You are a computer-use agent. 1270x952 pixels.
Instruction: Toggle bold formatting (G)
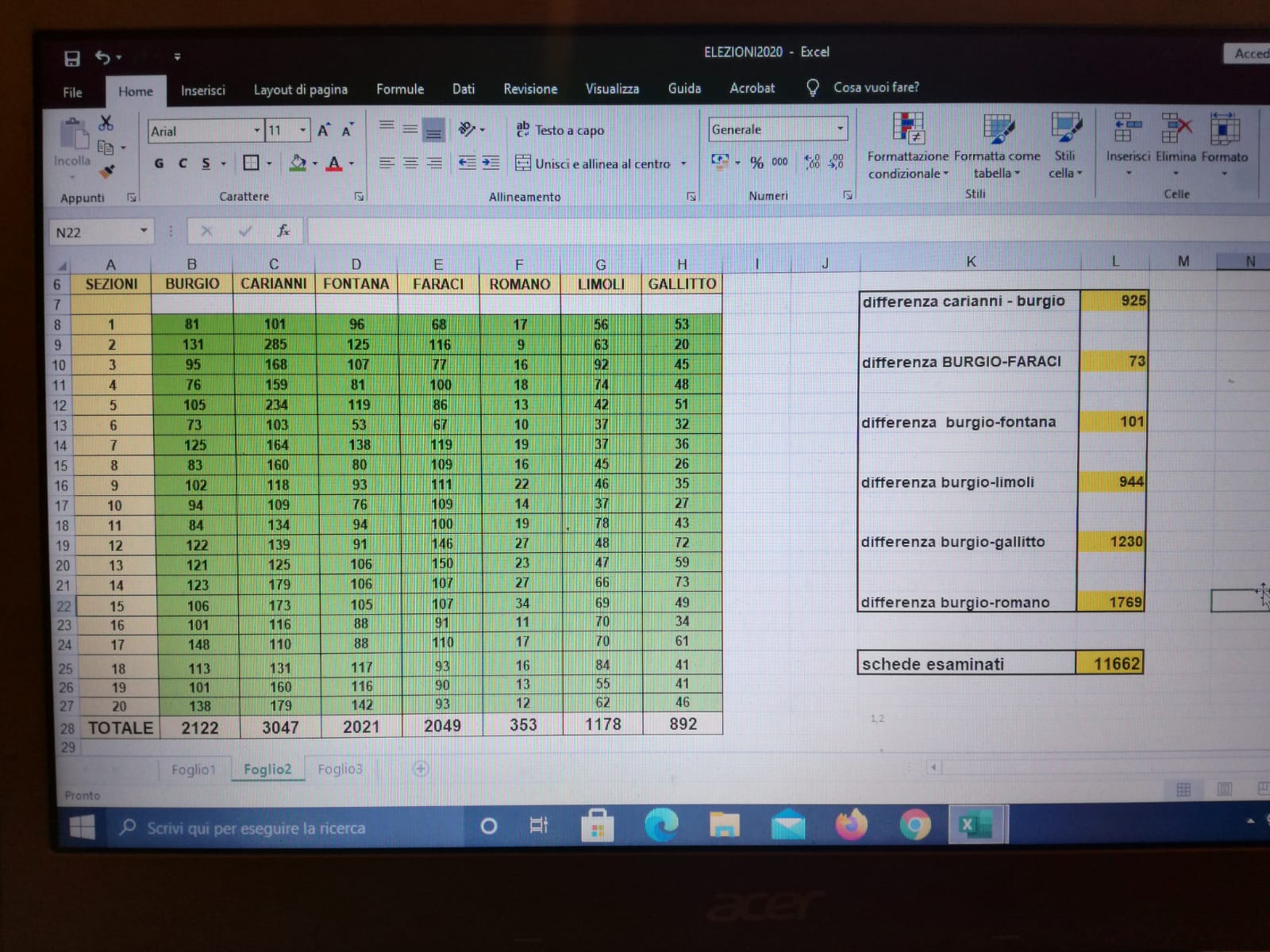159,163
